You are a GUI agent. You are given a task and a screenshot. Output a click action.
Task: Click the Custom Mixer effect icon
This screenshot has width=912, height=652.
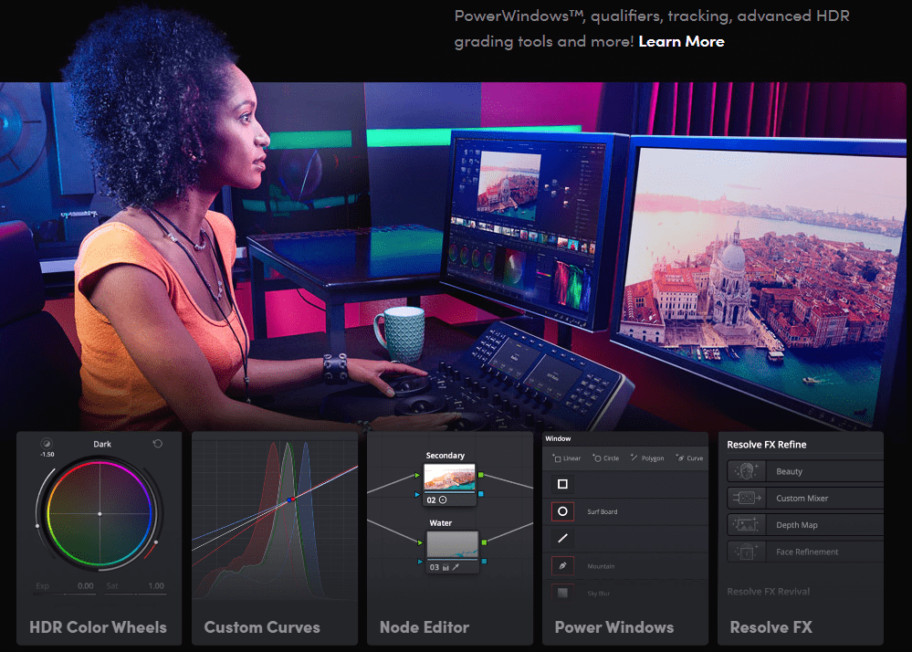[x=745, y=498]
